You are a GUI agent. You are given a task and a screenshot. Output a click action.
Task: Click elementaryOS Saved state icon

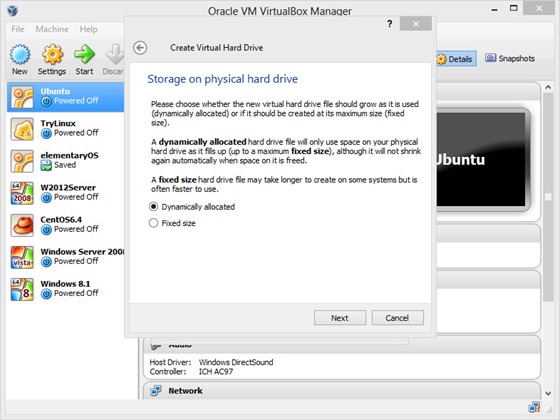46,165
